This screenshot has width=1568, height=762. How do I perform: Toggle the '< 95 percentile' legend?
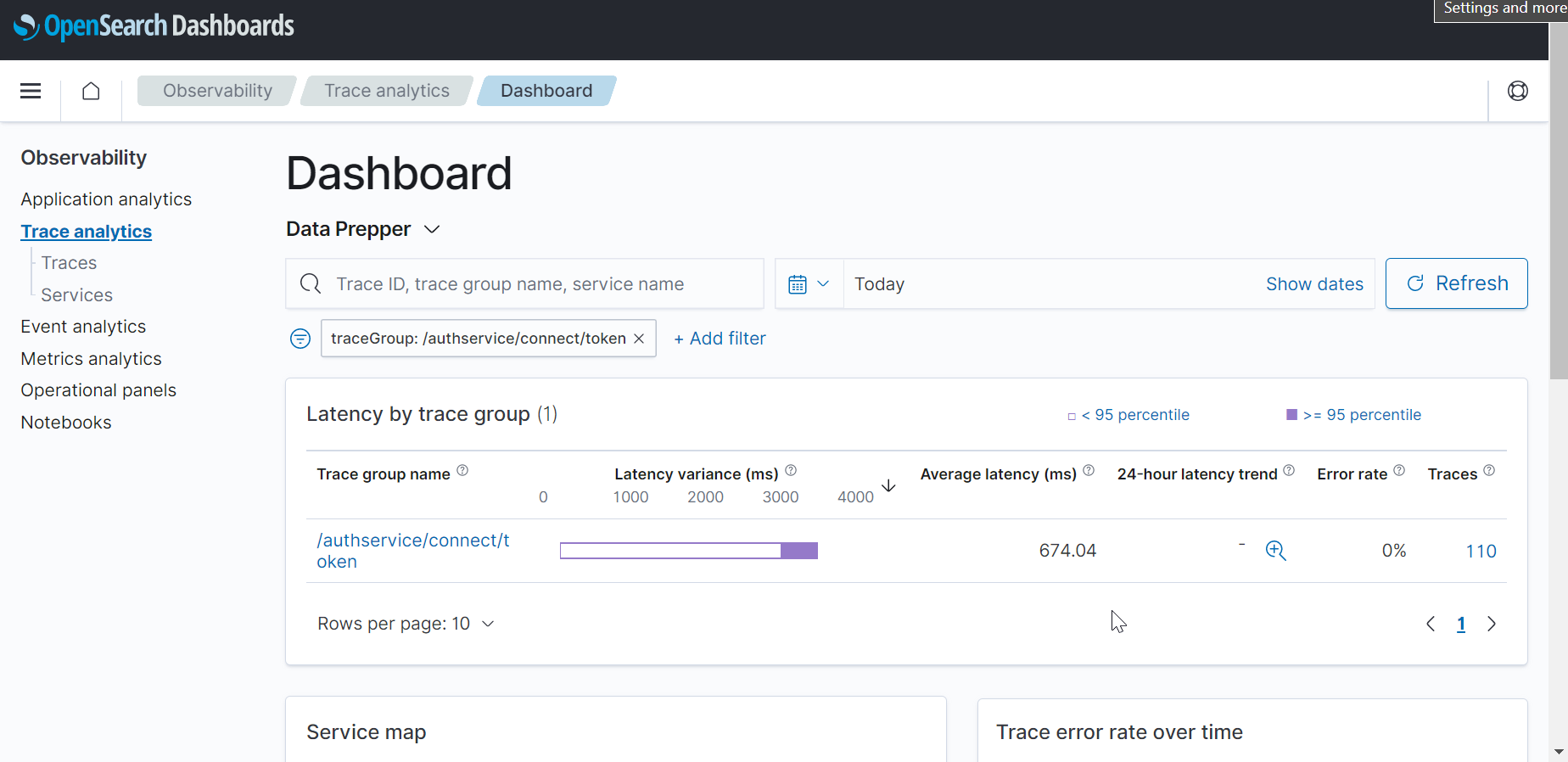click(x=1128, y=415)
